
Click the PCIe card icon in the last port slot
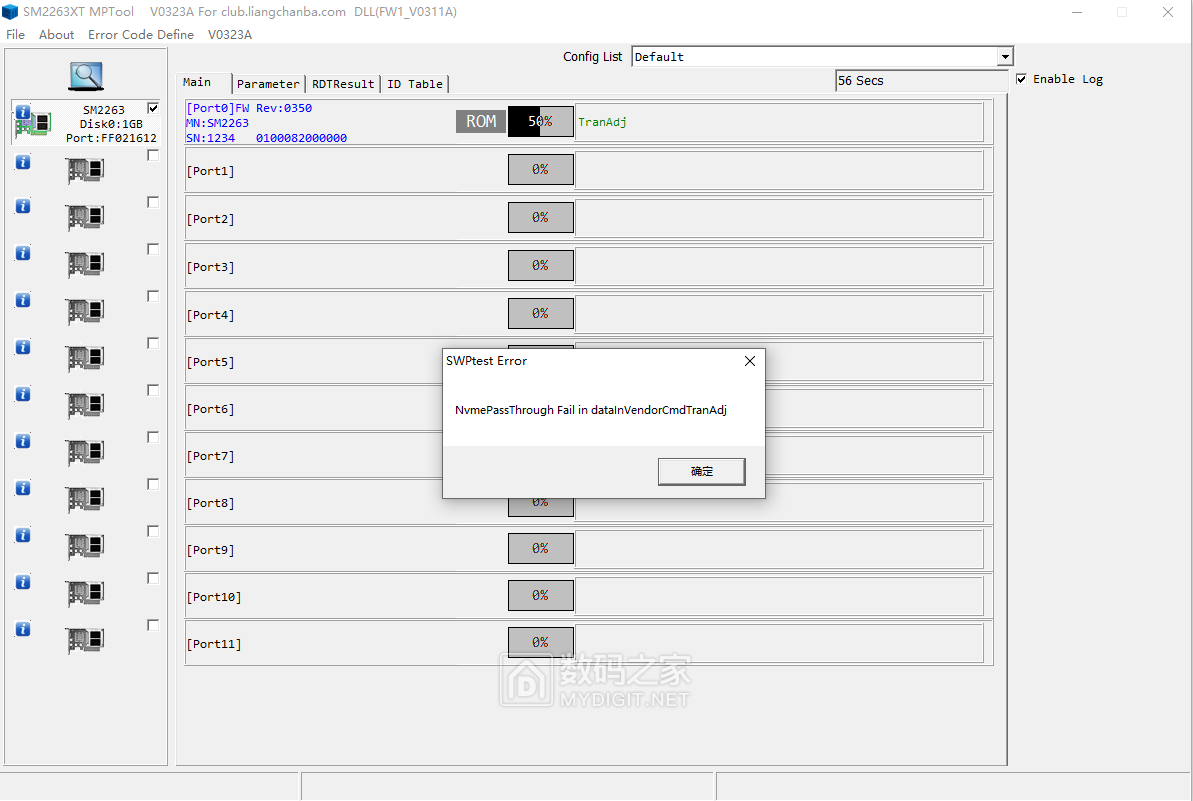85,640
